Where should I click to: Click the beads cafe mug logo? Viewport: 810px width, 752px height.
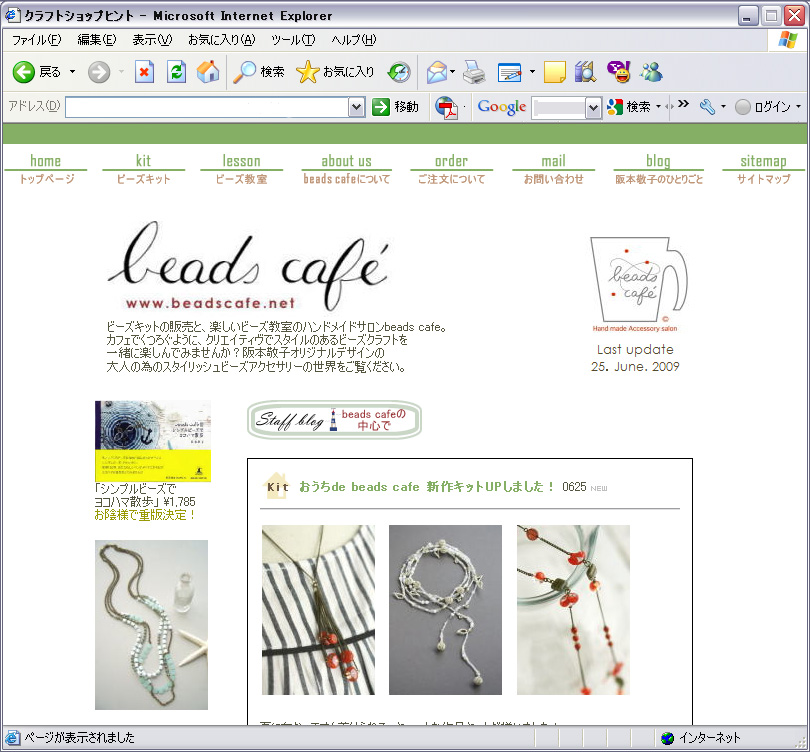[x=638, y=284]
